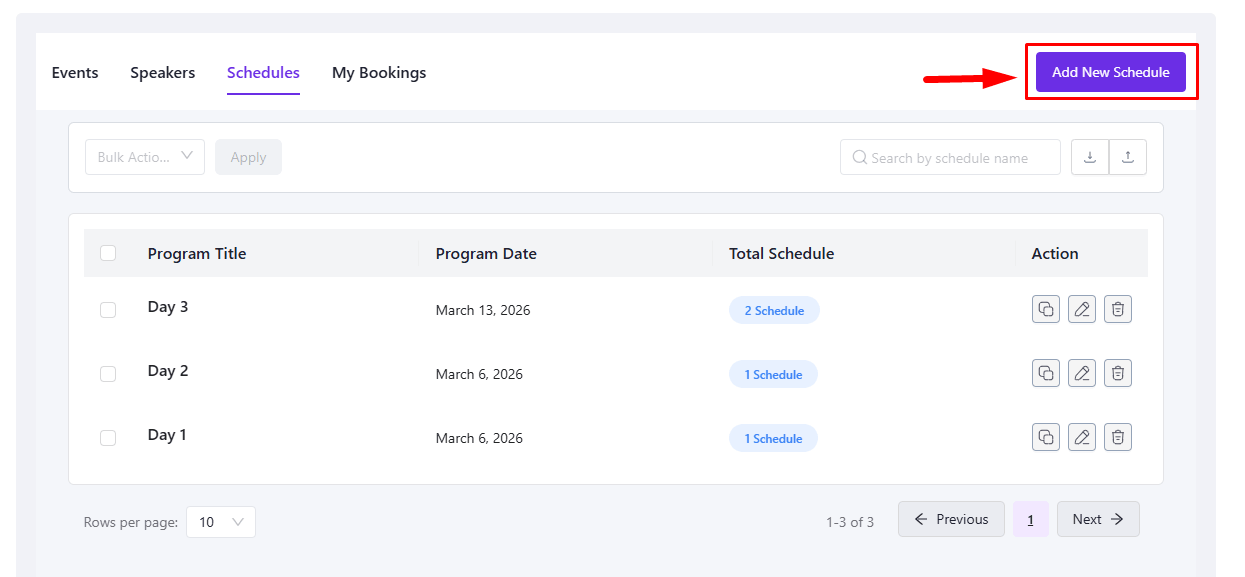Delete the Day 1 schedule
Screen dimensions: 1245x577
[1118, 437]
